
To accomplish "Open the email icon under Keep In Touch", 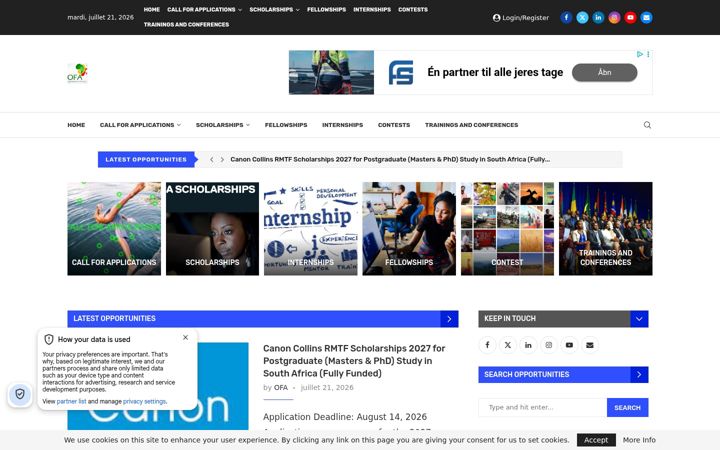I will point(590,345).
